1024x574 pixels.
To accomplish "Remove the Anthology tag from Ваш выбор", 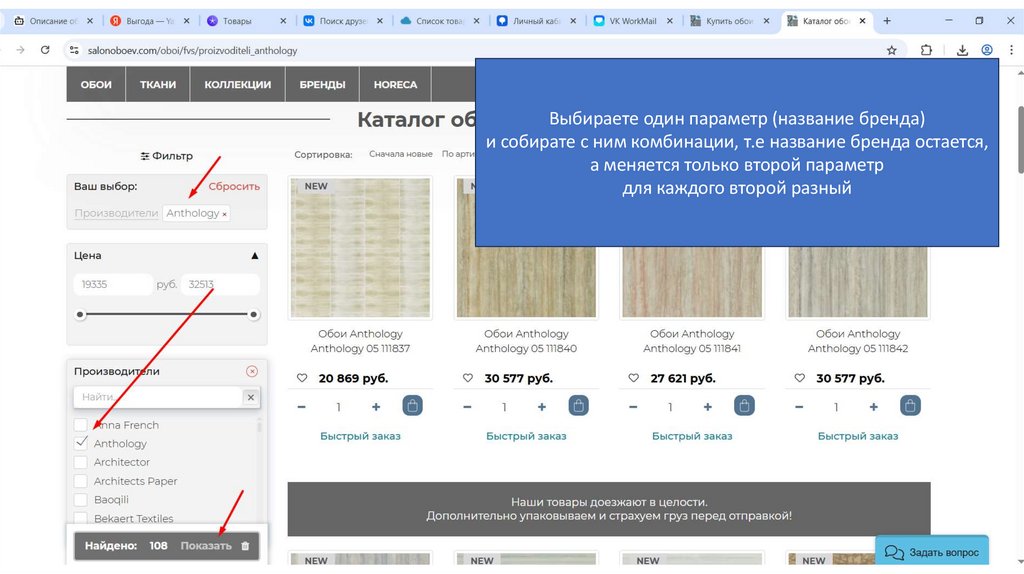I will tap(225, 214).
